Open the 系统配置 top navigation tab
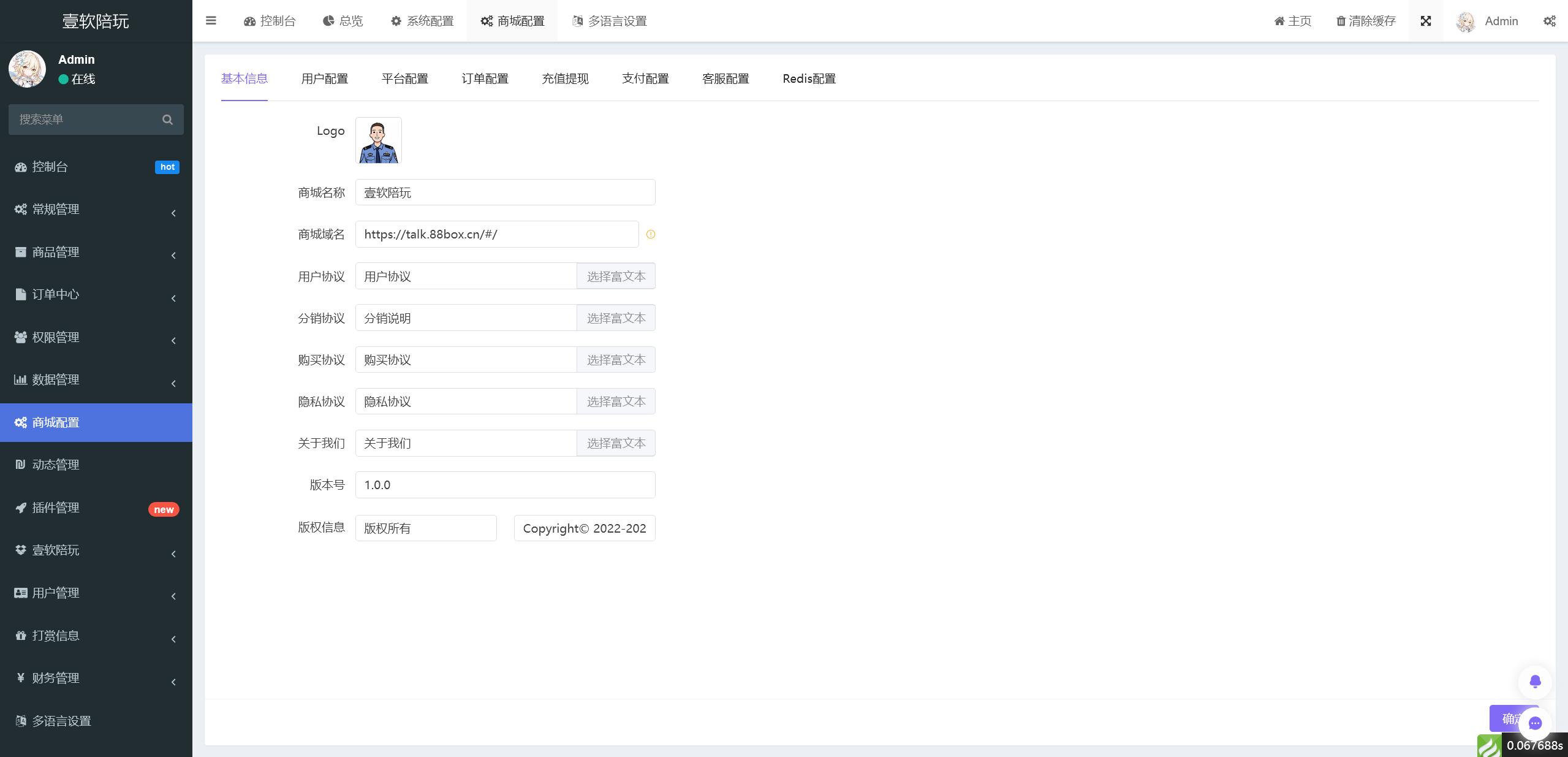The width and height of the screenshot is (1568, 757). click(x=422, y=21)
